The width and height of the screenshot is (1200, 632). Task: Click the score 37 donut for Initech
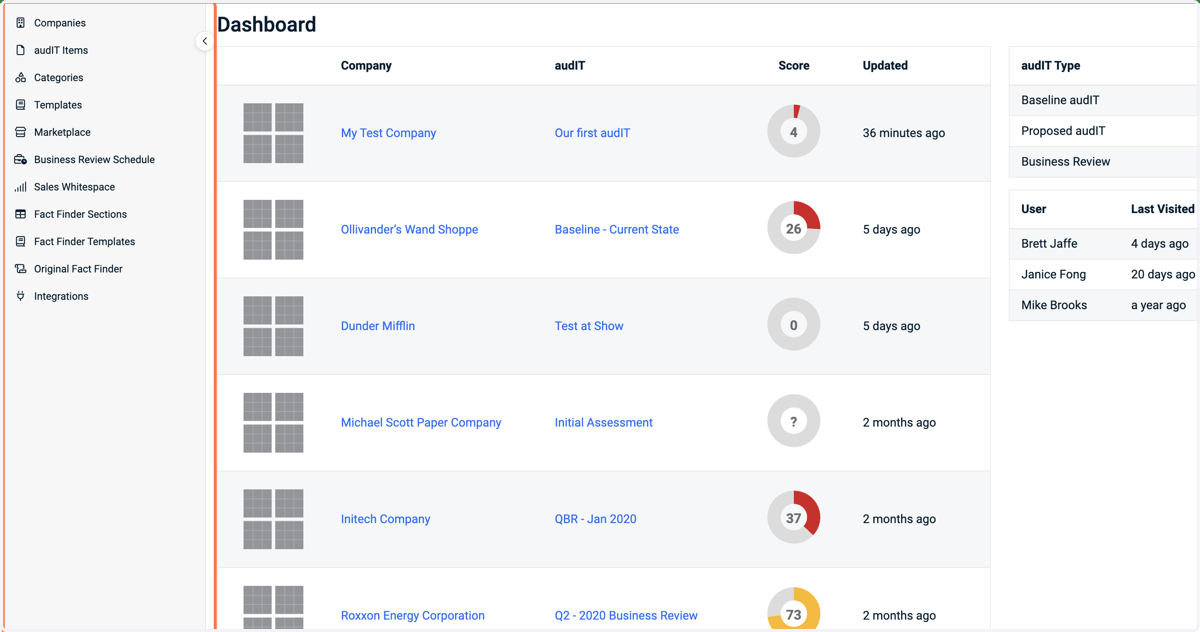(794, 518)
